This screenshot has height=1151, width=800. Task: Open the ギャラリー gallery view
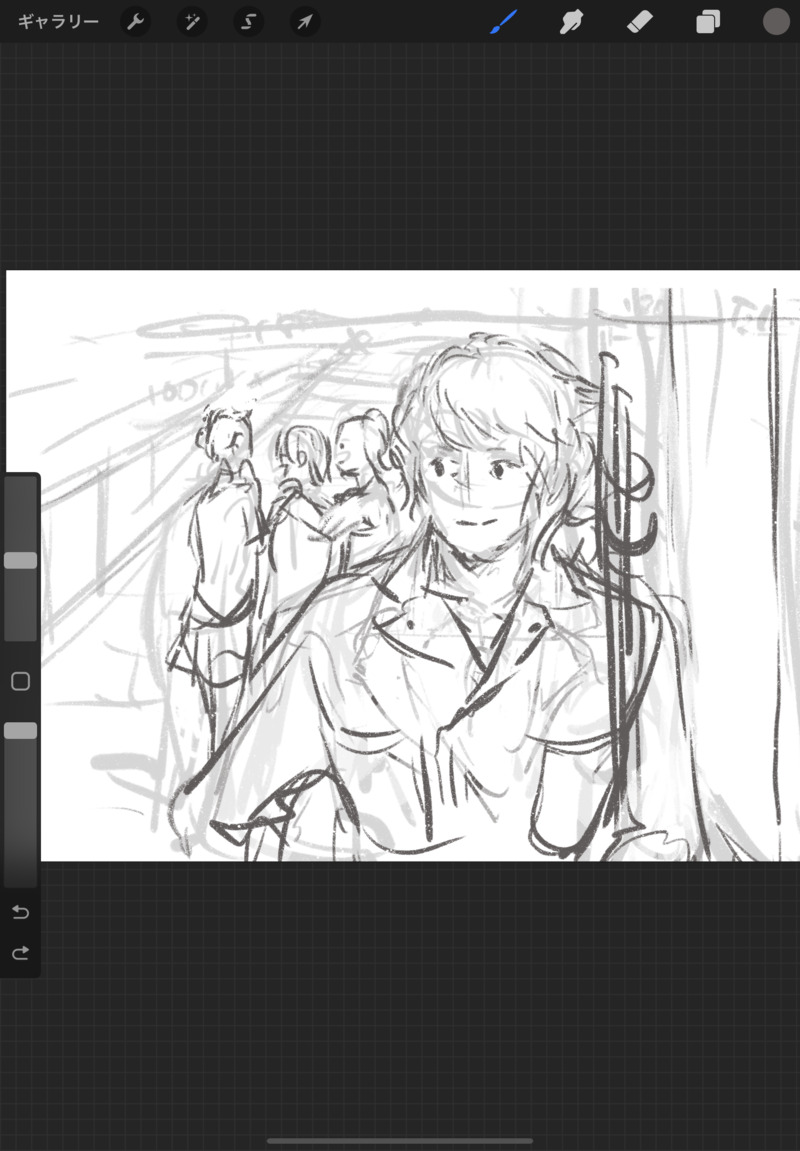pyautogui.click(x=59, y=22)
